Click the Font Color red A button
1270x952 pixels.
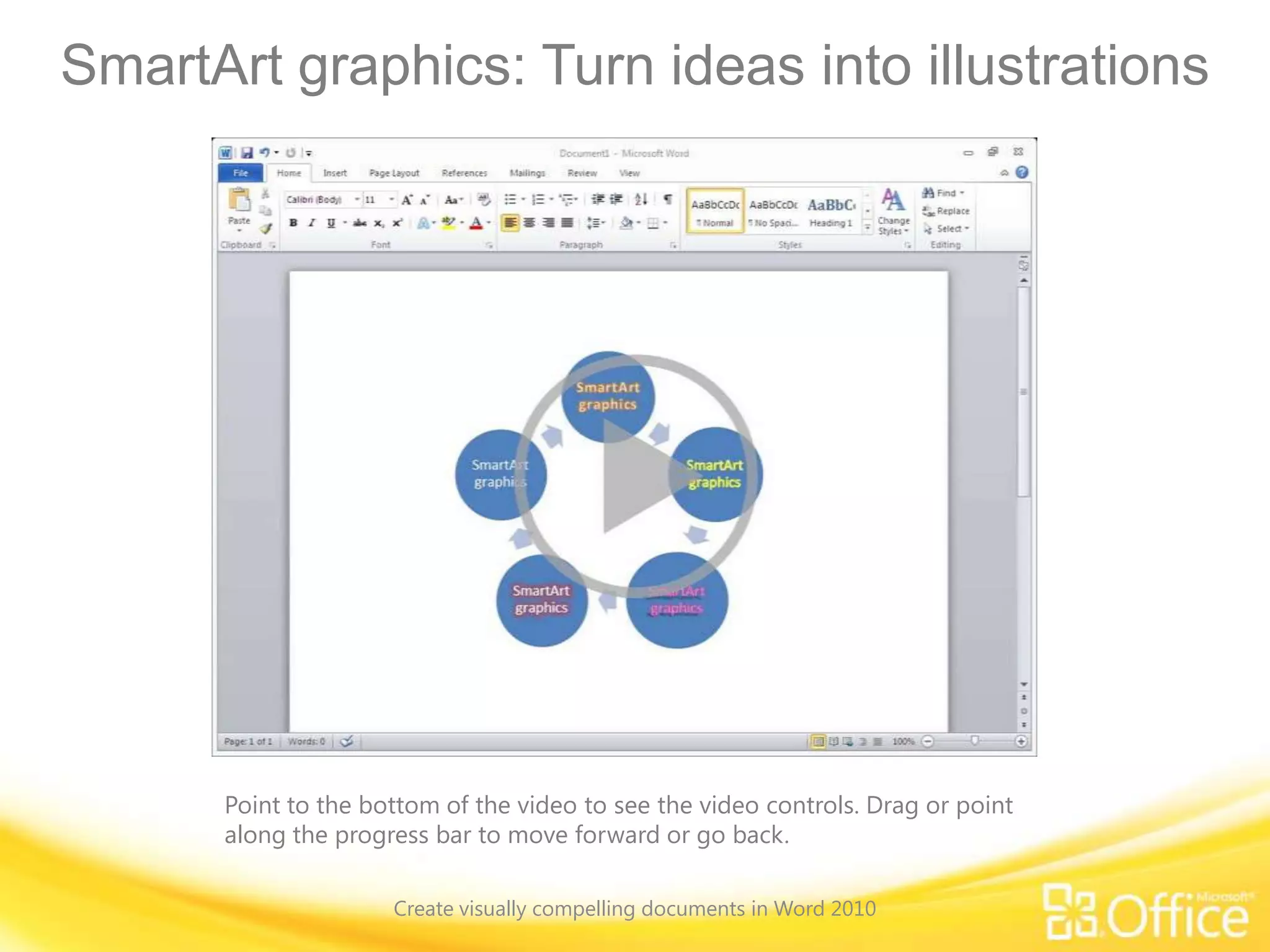point(476,223)
